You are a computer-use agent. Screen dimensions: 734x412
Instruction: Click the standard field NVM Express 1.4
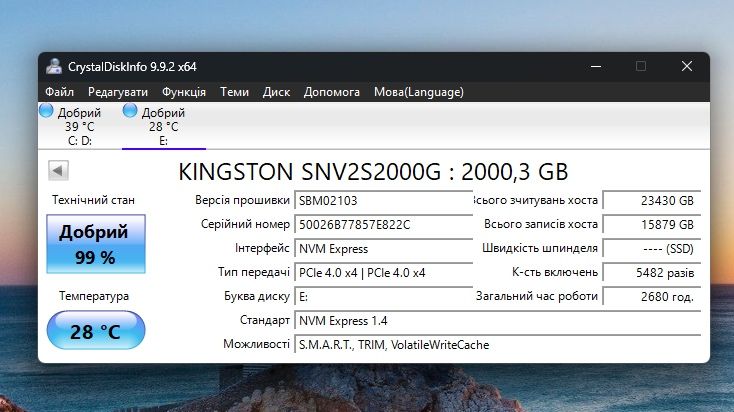pyautogui.click(x=497, y=321)
